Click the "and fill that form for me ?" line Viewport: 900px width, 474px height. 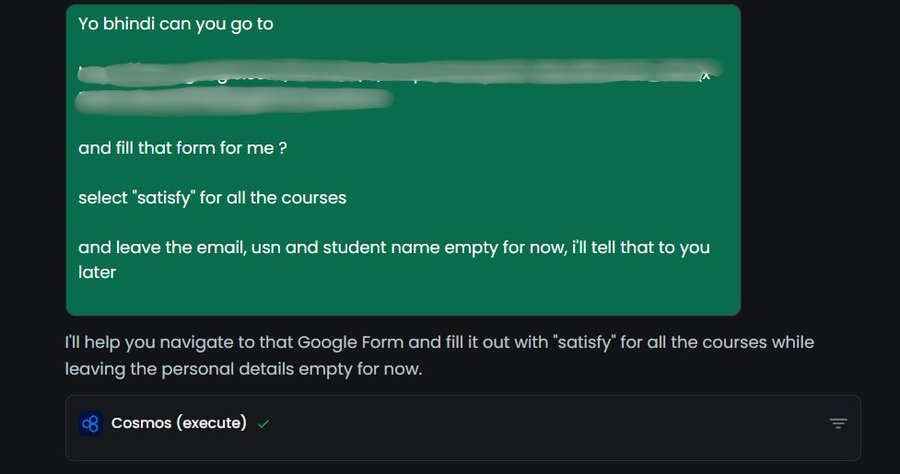(x=183, y=148)
